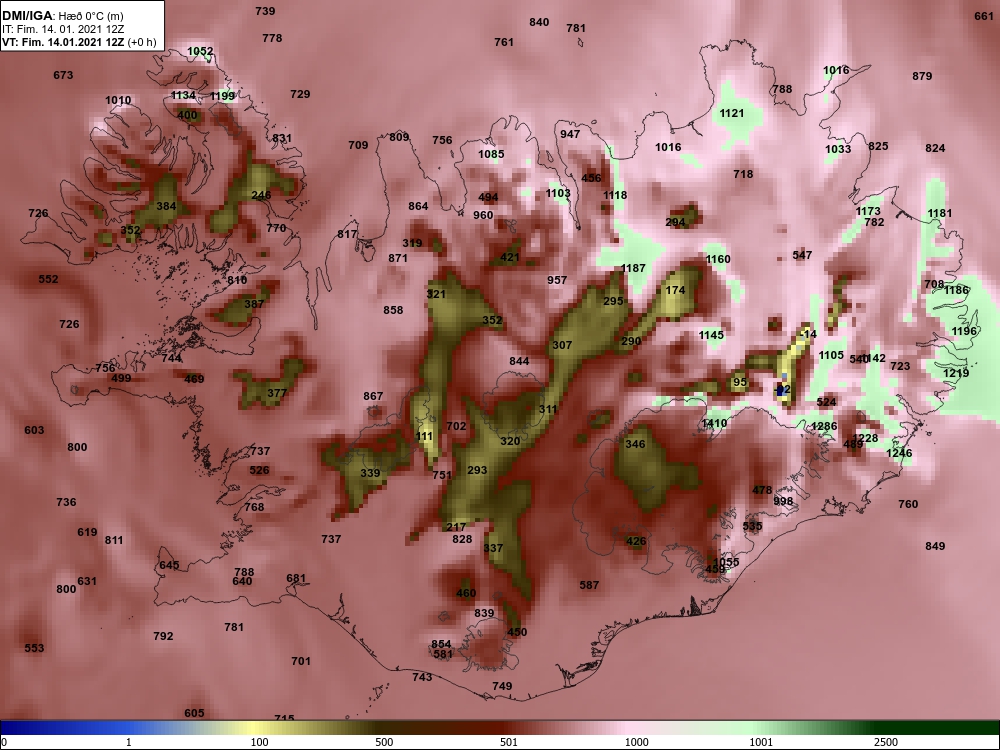Click the map value '661'
The image size is (1000, 750).
point(984,17)
